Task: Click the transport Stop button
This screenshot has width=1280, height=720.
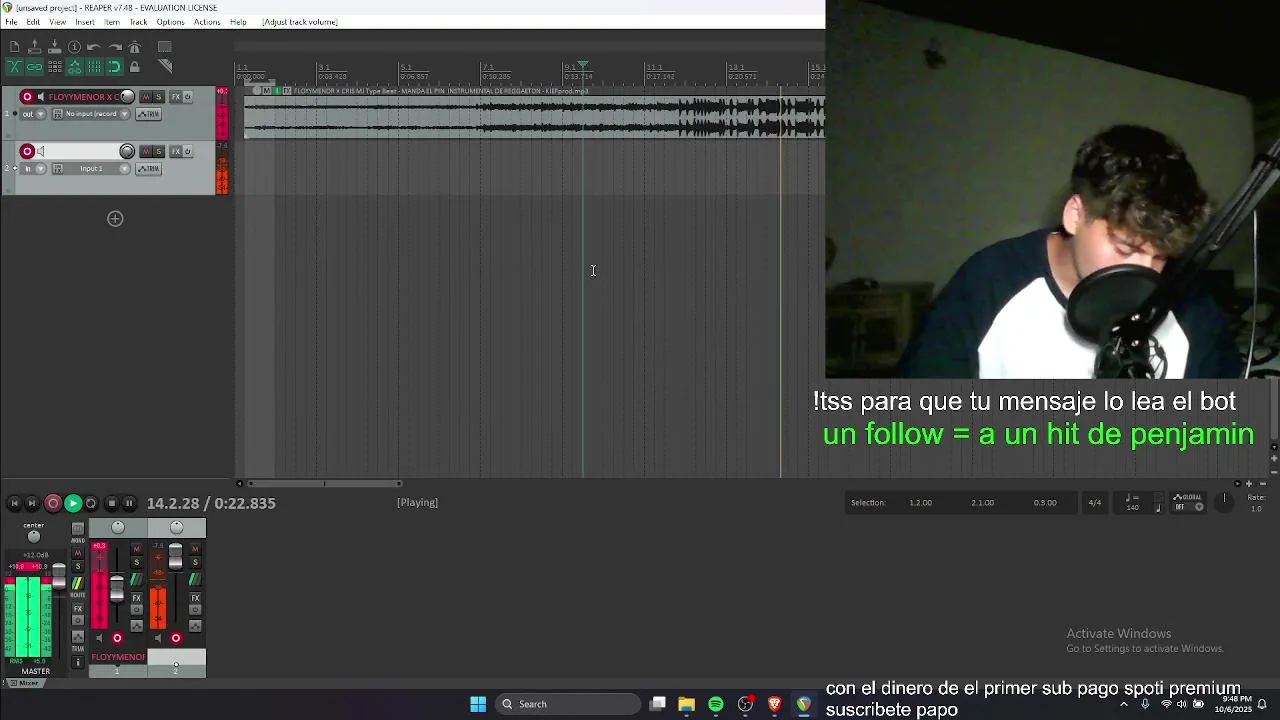Action: coord(111,504)
